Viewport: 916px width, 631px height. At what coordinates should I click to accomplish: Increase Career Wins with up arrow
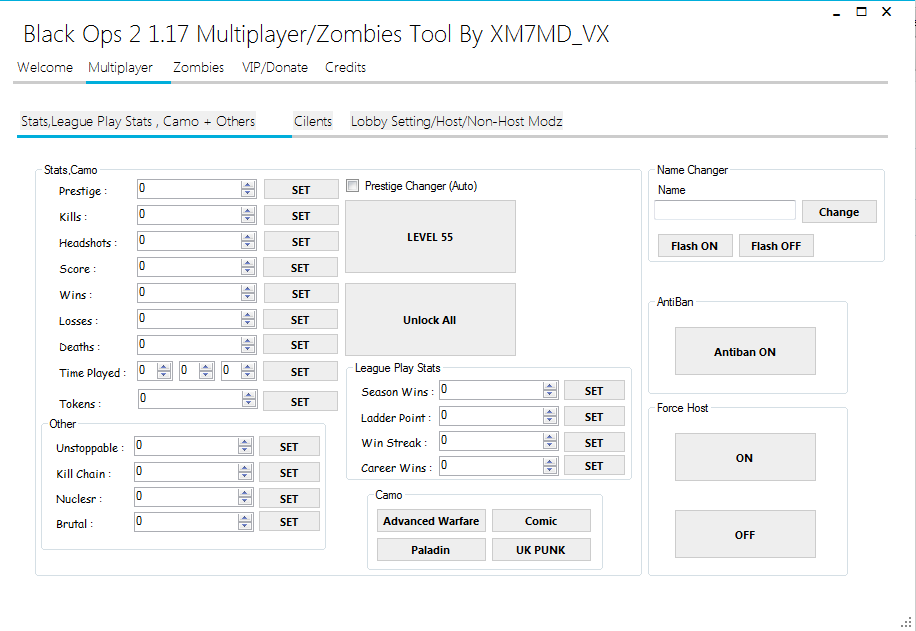click(x=550, y=462)
